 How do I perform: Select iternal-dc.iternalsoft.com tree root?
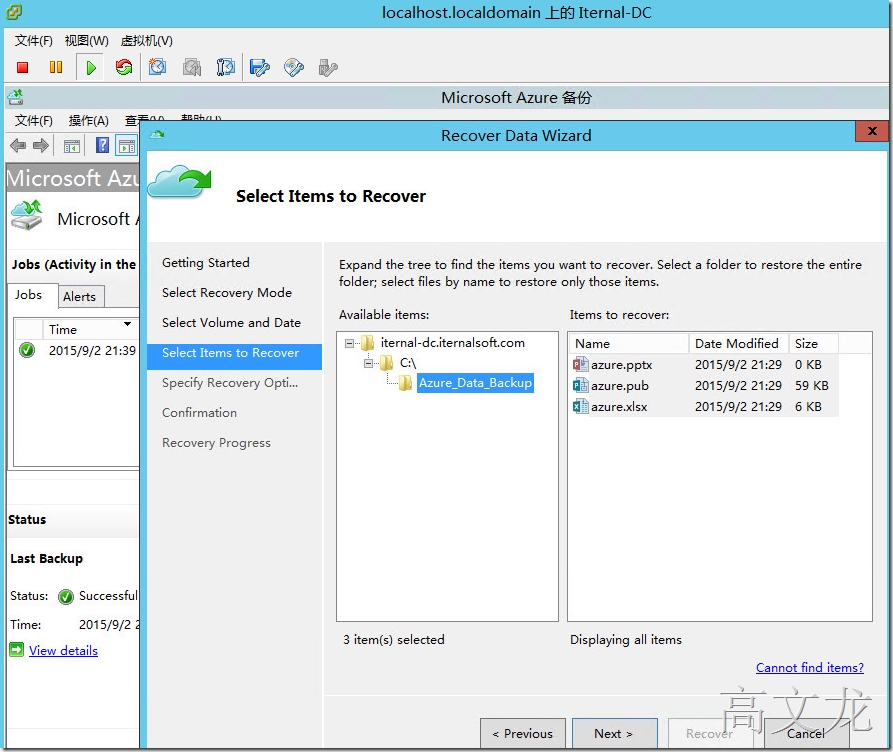[453, 342]
